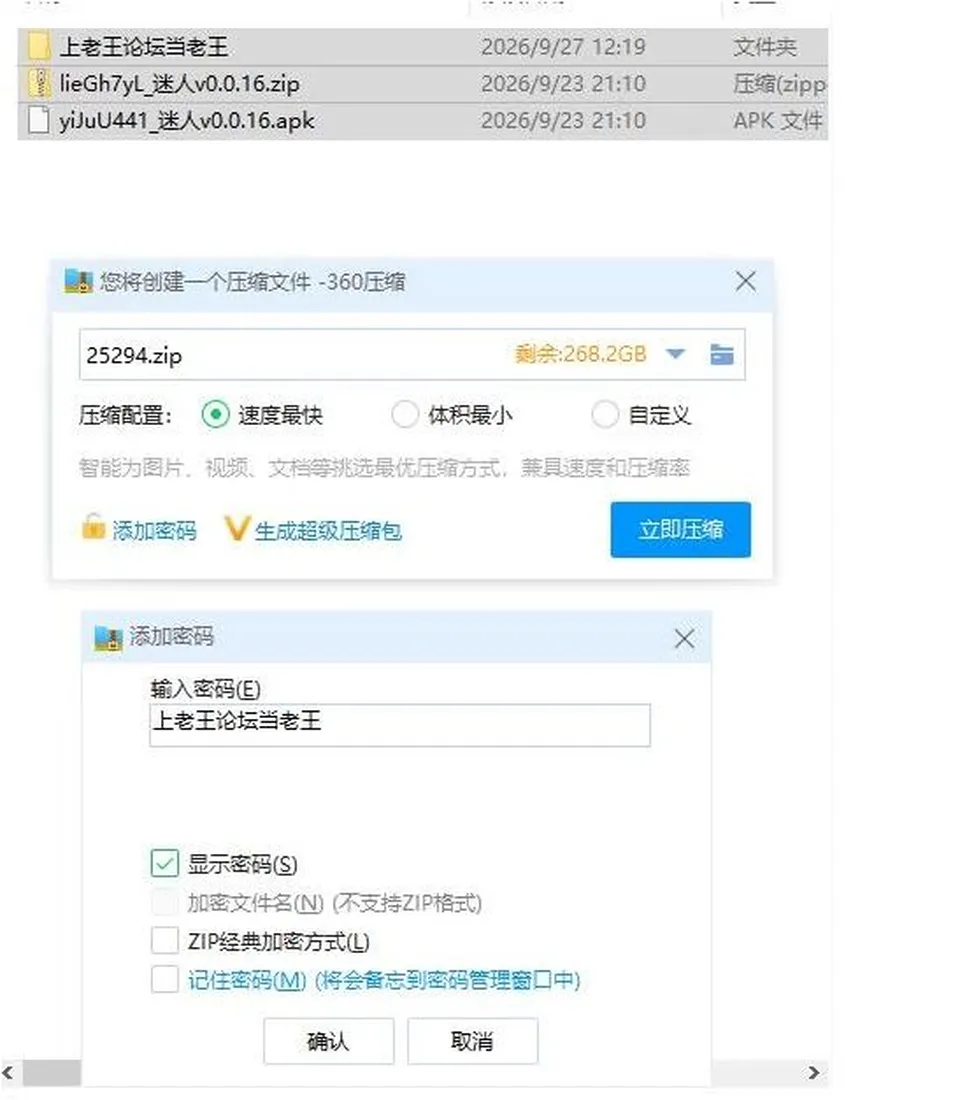Click the 剩余:268.2GB free space text
960x1100 pixels.
(x=580, y=354)
